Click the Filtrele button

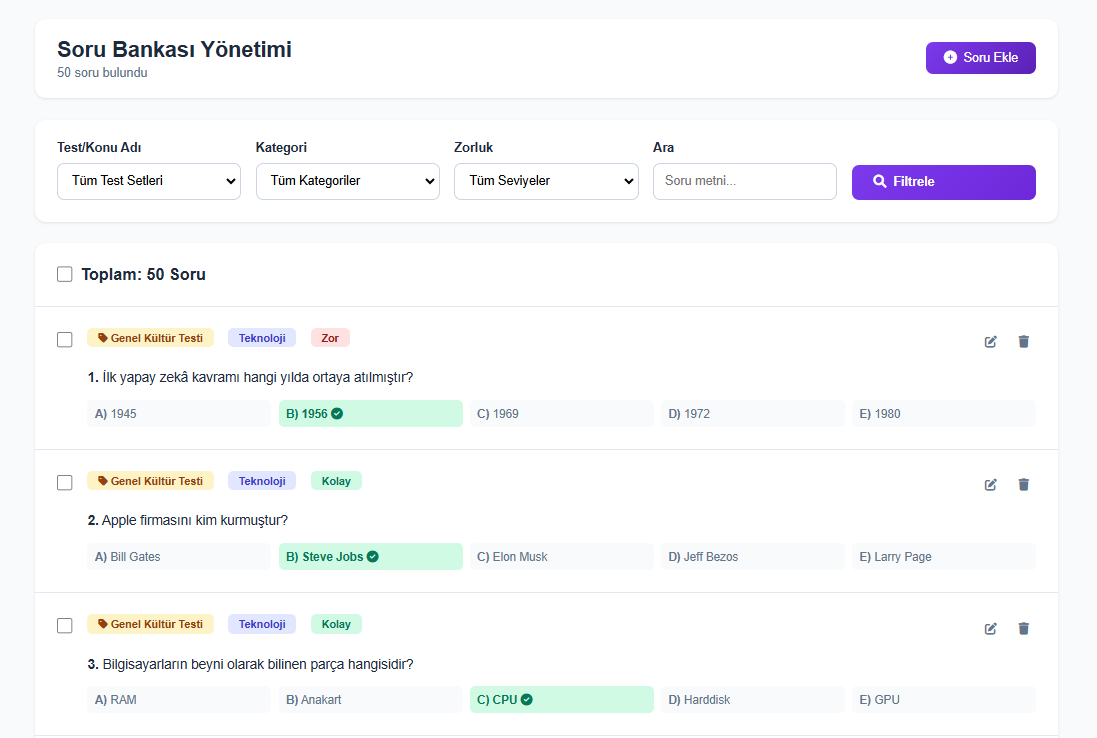click(x=943, y=182)
